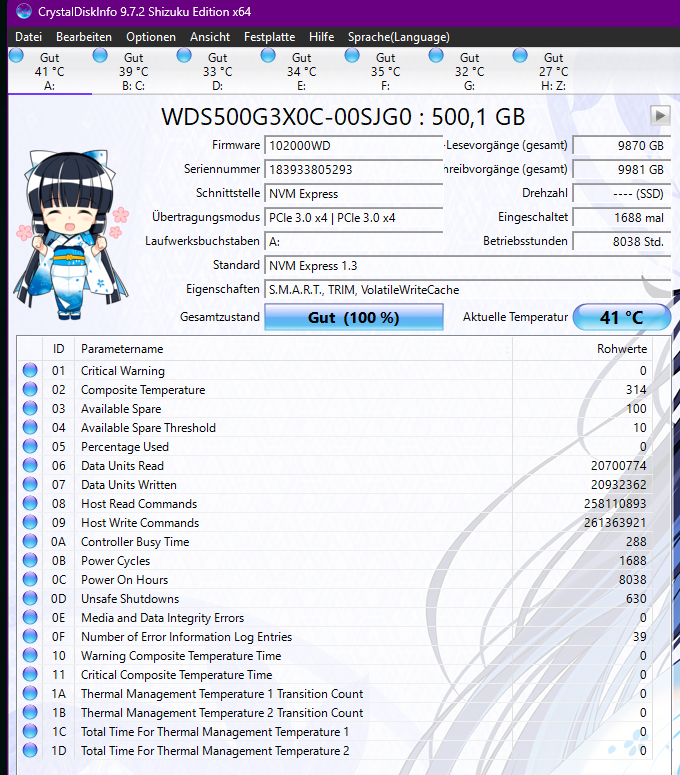The height and width of the screenshot is (775, 680).
Task: Click status icon of Controller Busy Time row
Action: (x=30, y=542)
